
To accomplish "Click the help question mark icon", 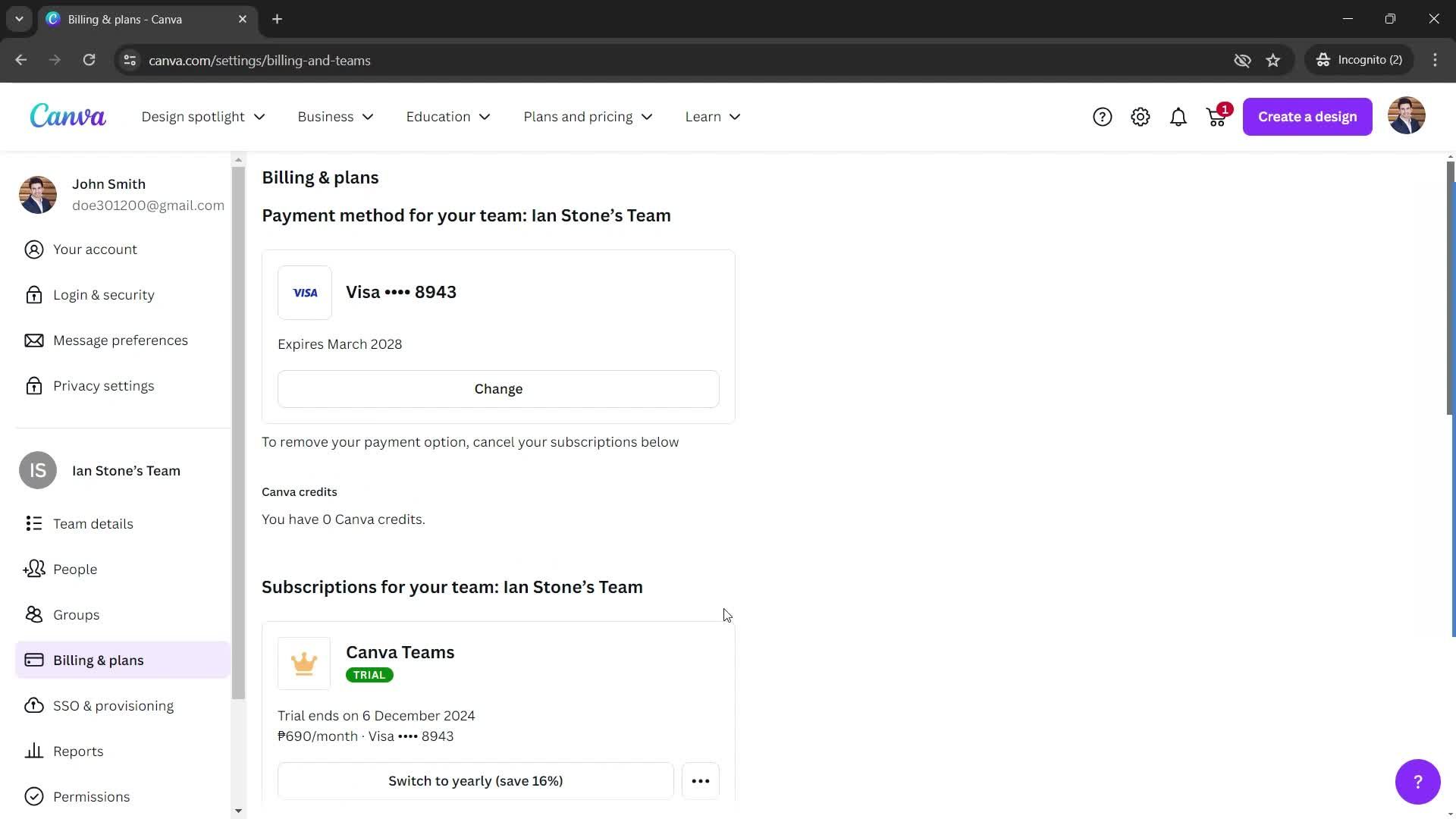I will 1102,117.
